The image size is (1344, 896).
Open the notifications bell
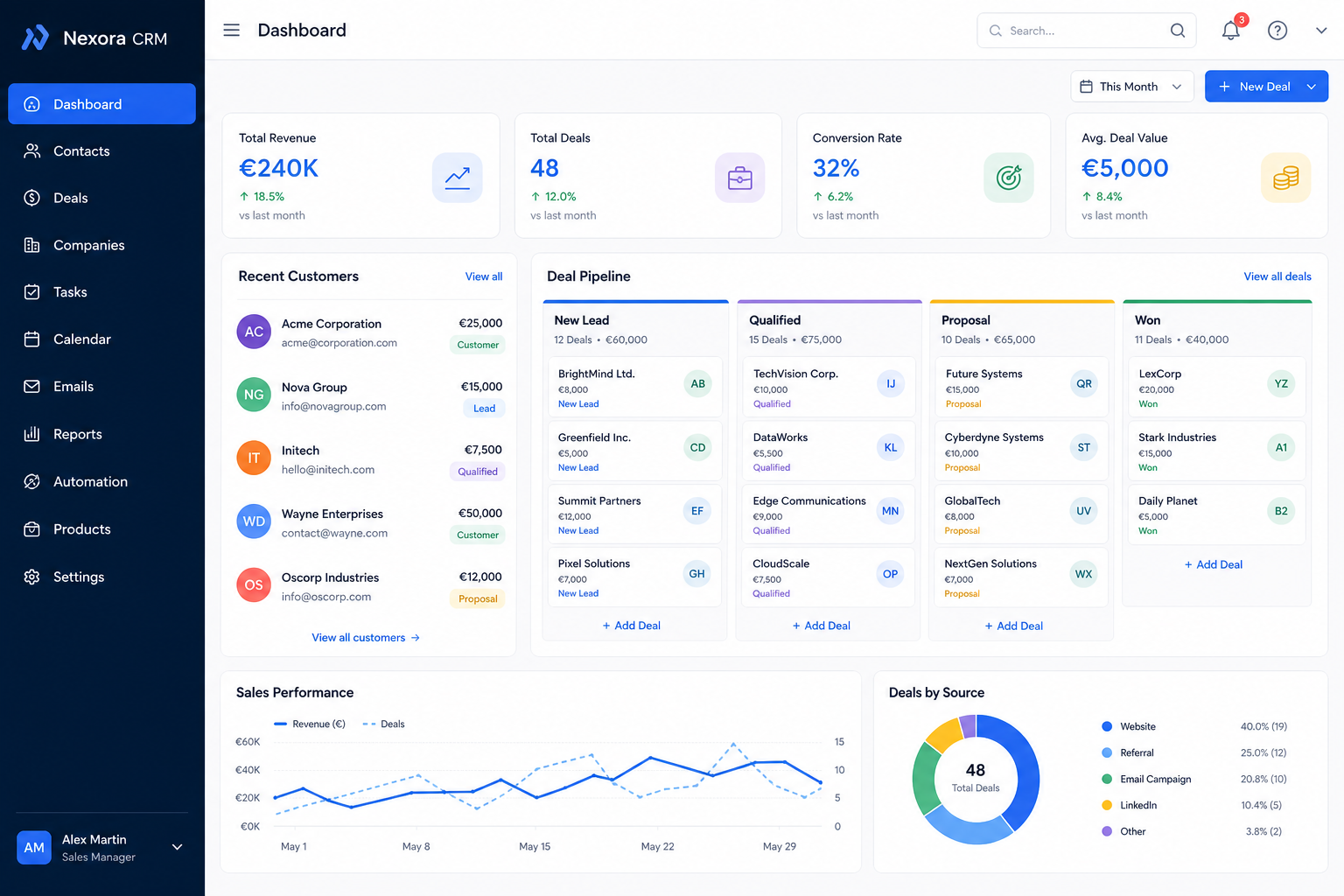[x=1231, y=31]
